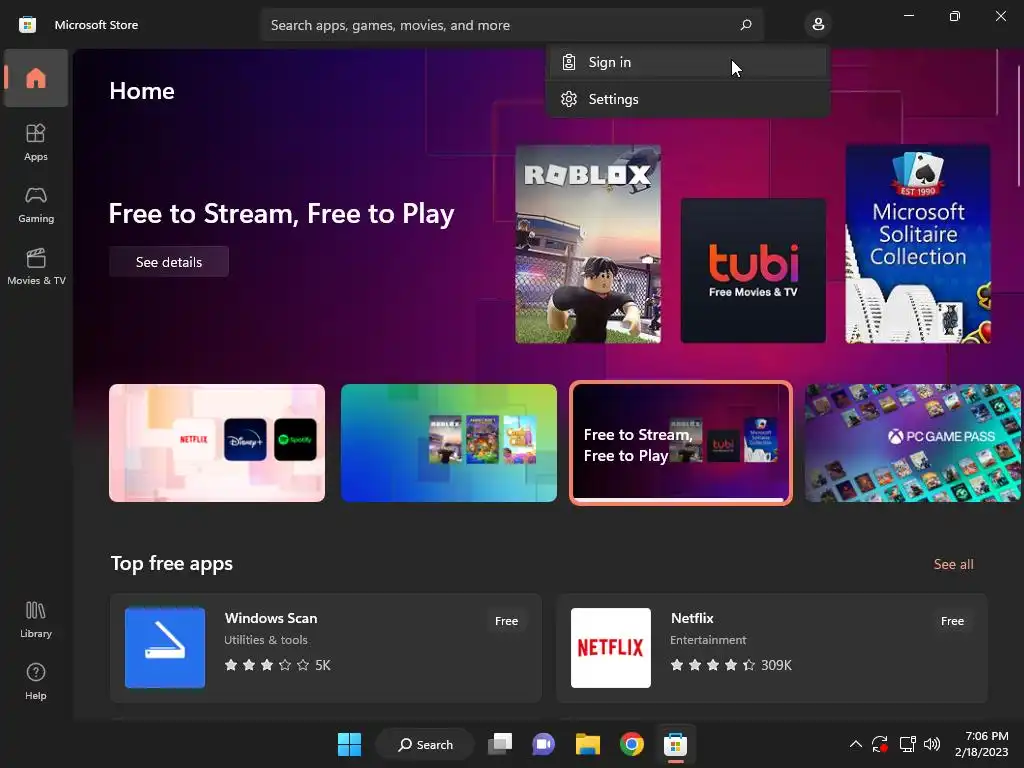The height and width of the screenshot is (768, 1024).
Task: Select Settings from the menu
Action: point(688,99)
